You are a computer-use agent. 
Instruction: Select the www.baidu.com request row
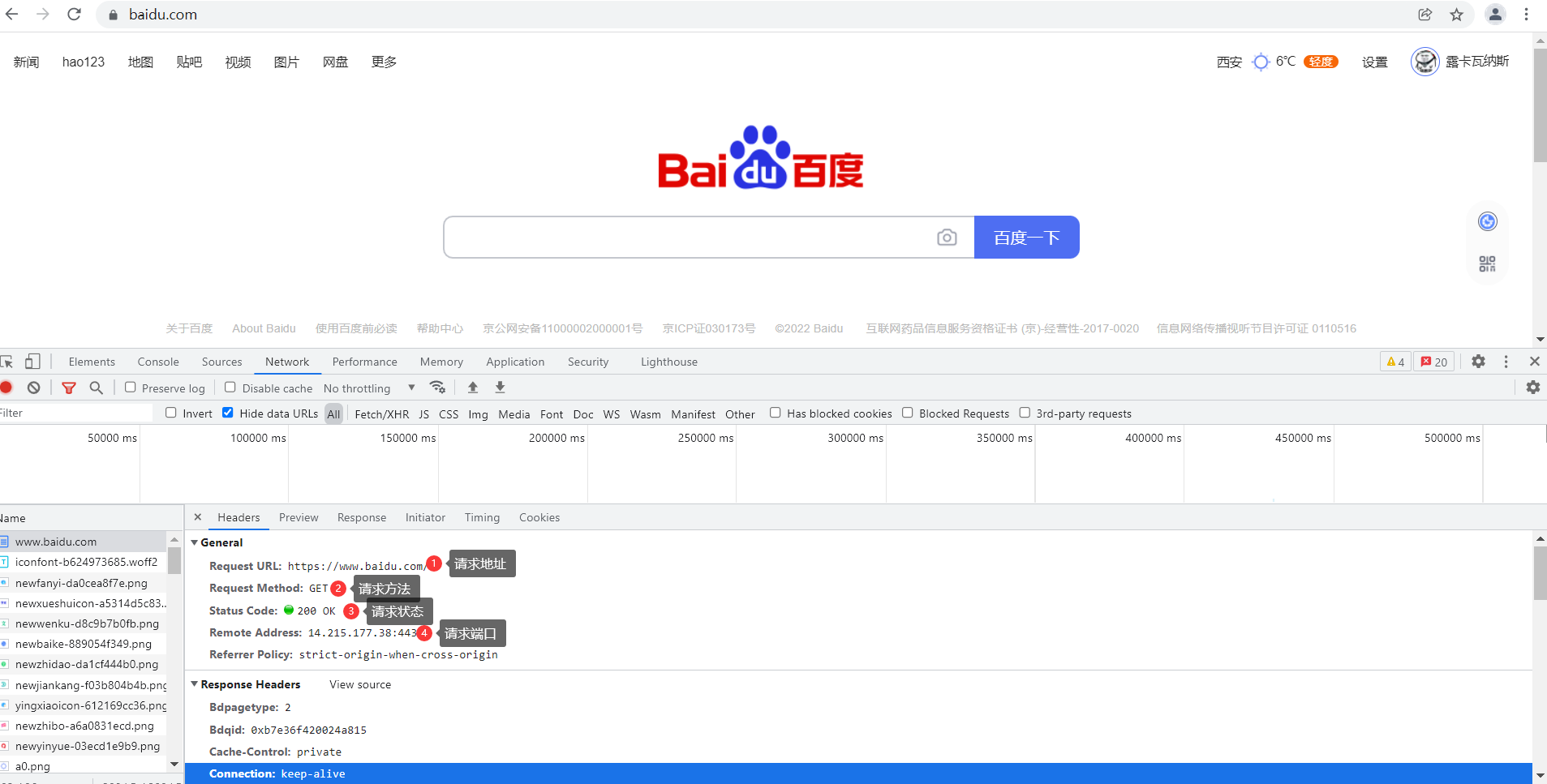84,542
